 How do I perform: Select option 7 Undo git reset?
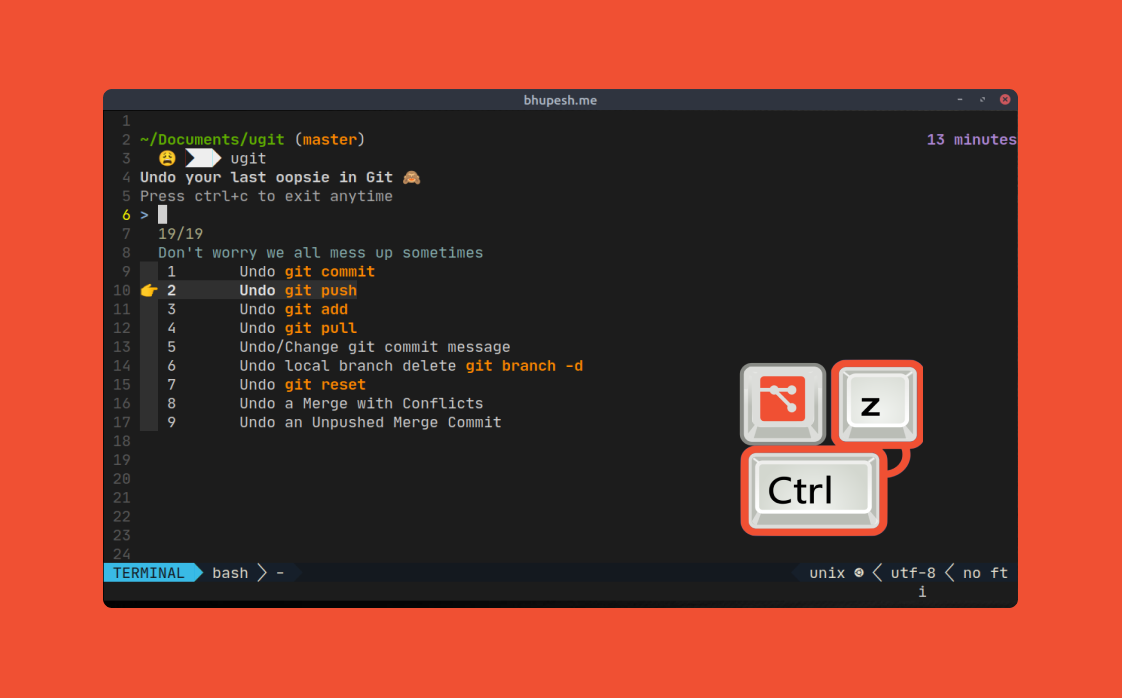pos(266,384)
